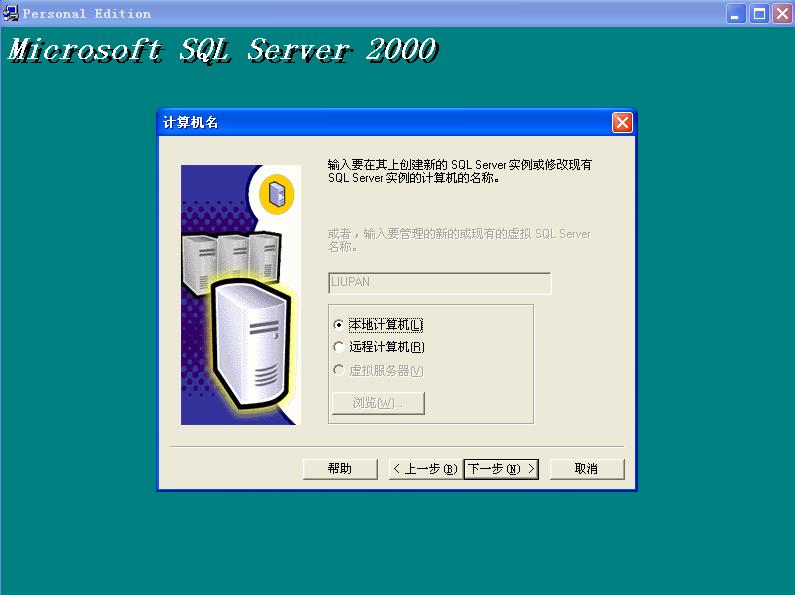This screenshot has width=795, height=595.
Task: Minimize the Personal Edition window
Action: (736, 14)
